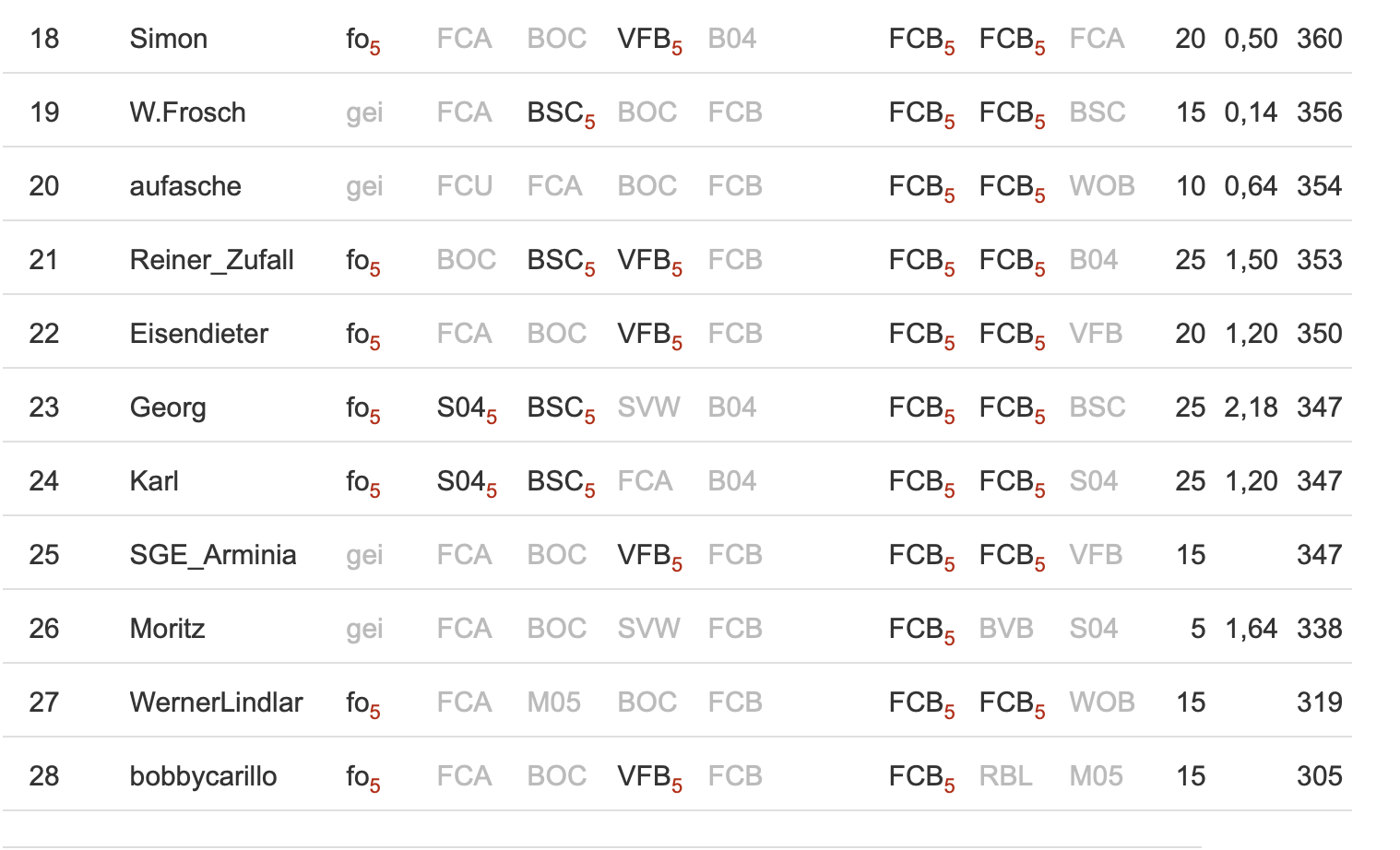Open bobbycarillo row entry

(677, 775)
